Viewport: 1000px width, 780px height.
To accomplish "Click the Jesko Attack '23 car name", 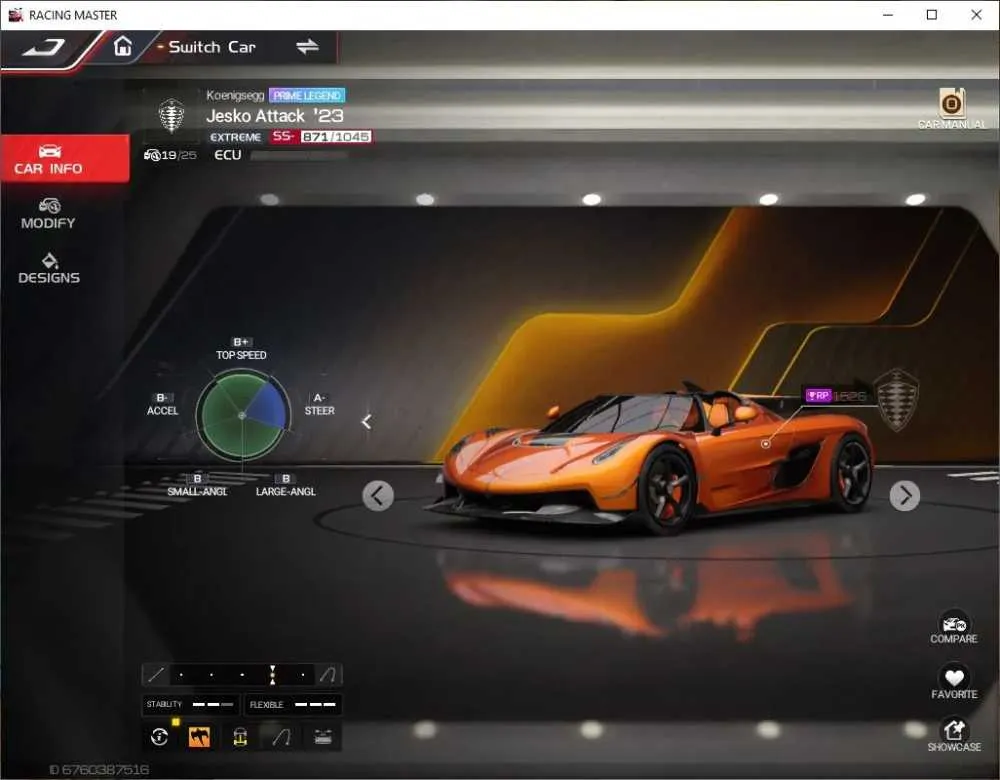I will pyautogui.click(x=275, y=116).
